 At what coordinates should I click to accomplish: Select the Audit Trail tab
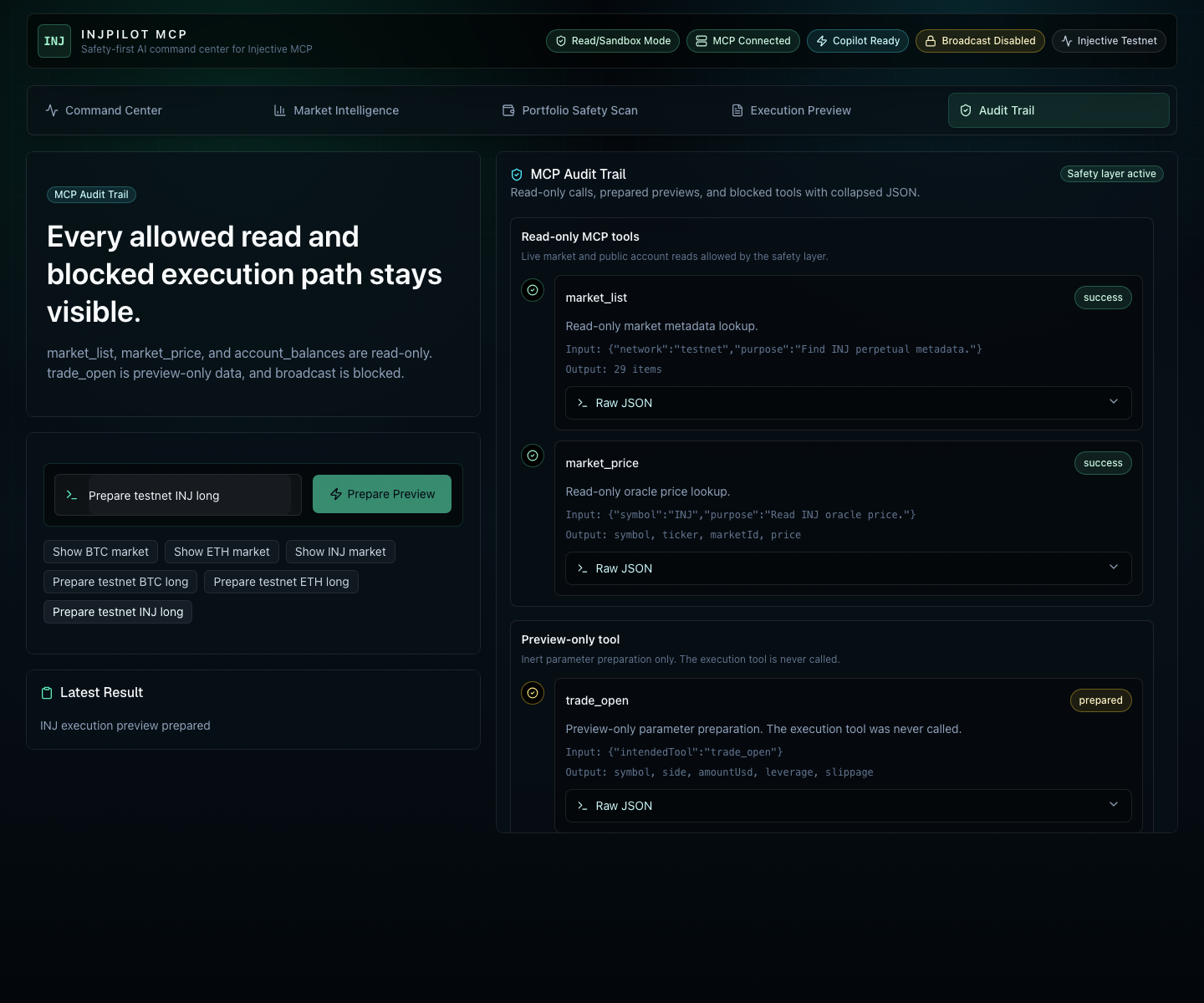point(1059,110)
